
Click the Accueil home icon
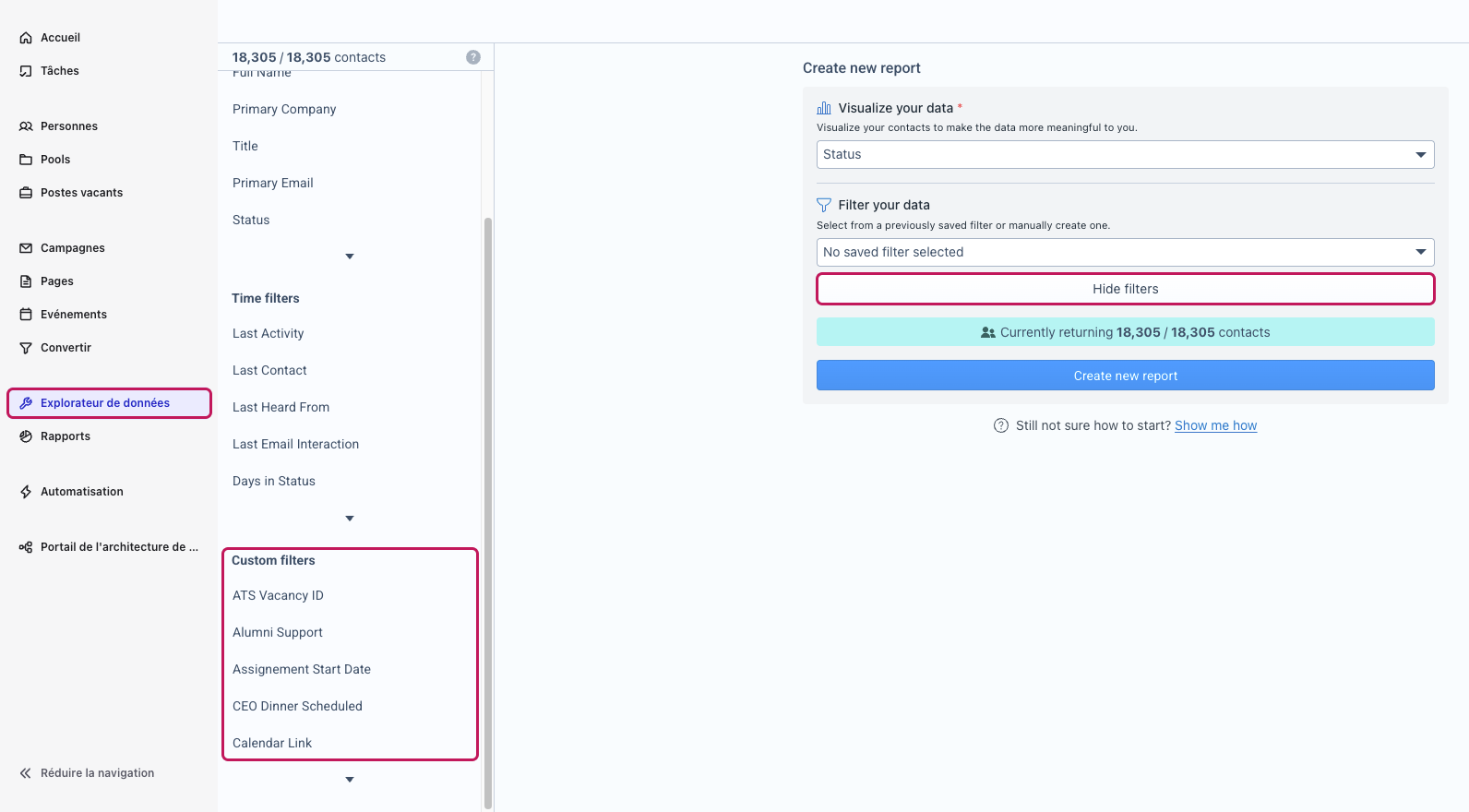tap(26, 38)
